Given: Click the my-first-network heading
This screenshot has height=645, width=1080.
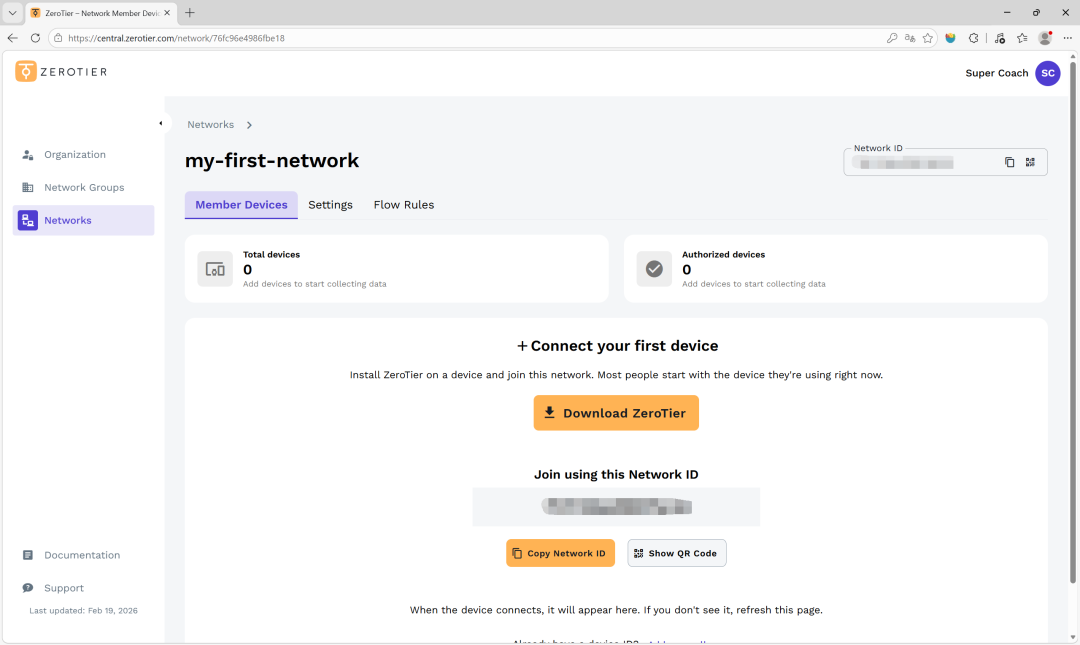Looking at the screenshot, I should coord(272,161).
